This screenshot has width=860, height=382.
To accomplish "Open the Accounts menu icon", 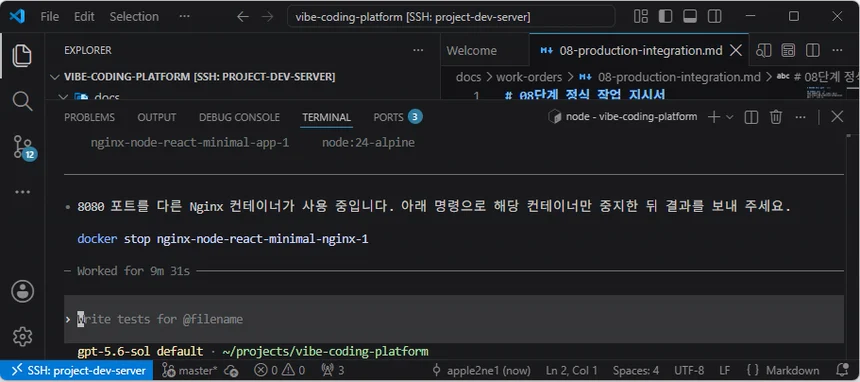I will [22, 291].
